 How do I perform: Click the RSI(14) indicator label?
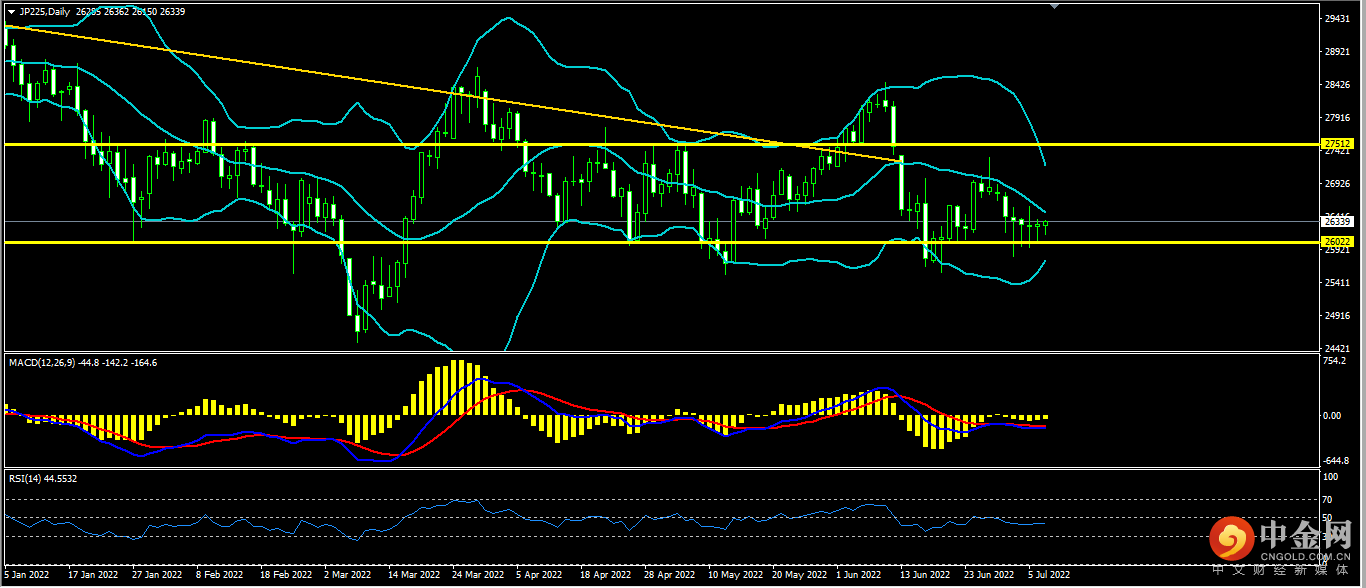27,479
